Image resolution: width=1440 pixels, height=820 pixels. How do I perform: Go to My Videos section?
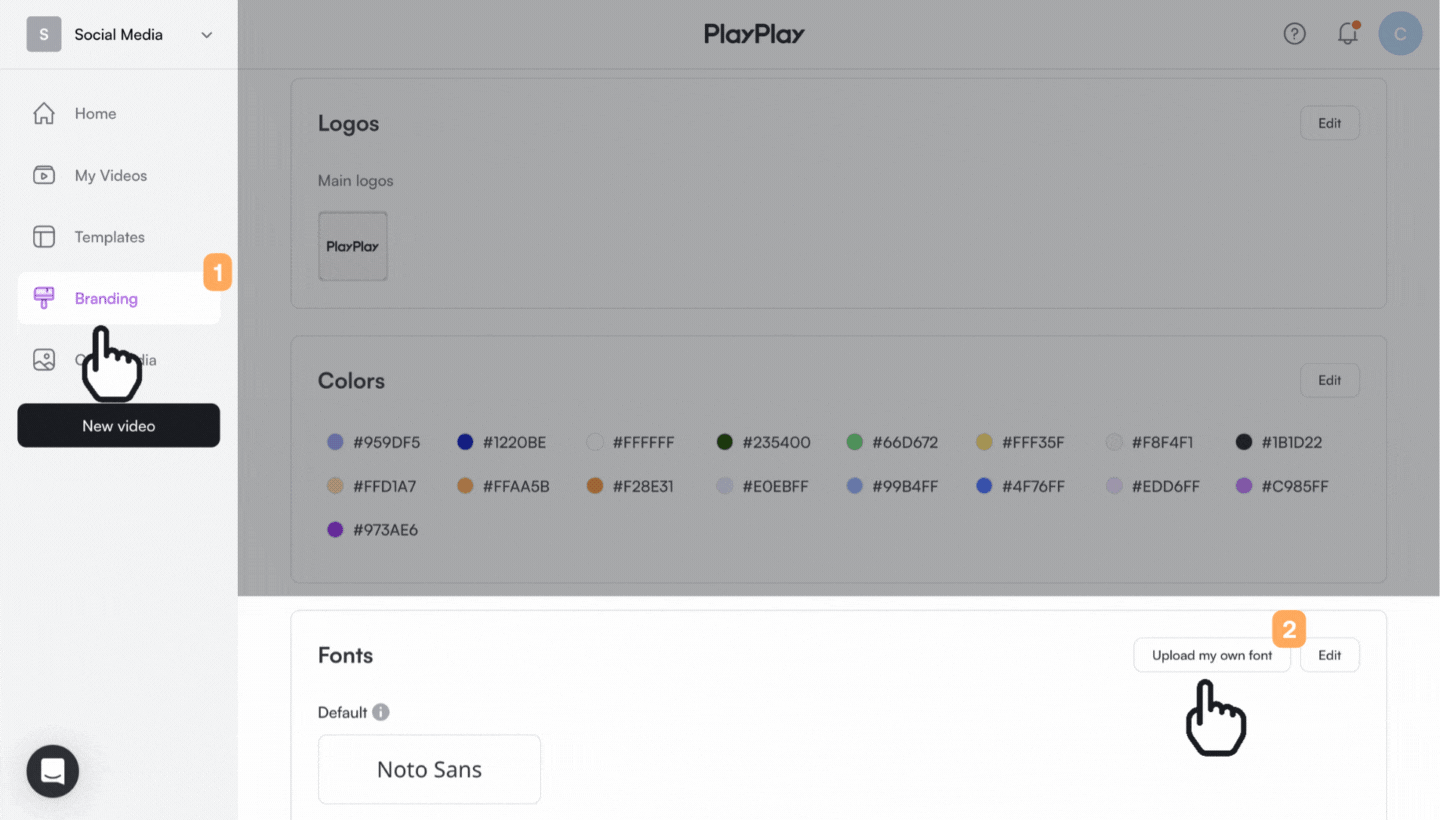pos(110,175)
